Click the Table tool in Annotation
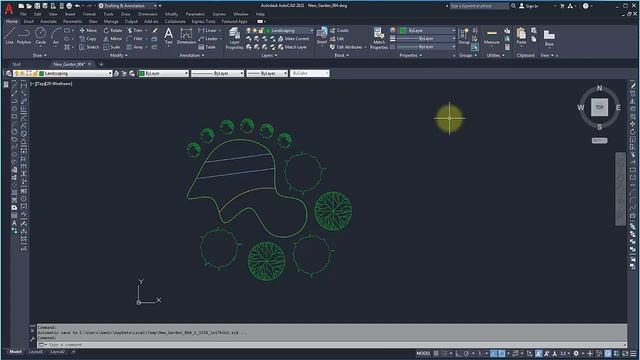640x360 pixels. 207,47
